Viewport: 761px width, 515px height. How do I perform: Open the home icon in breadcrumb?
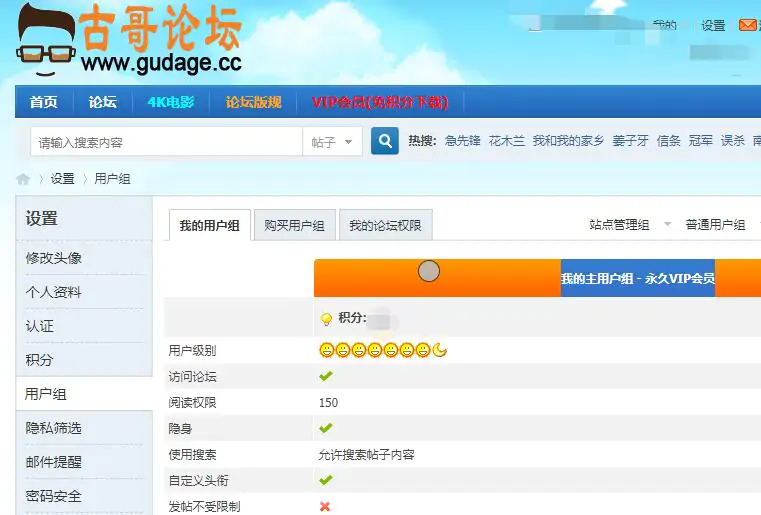(23, 179)
